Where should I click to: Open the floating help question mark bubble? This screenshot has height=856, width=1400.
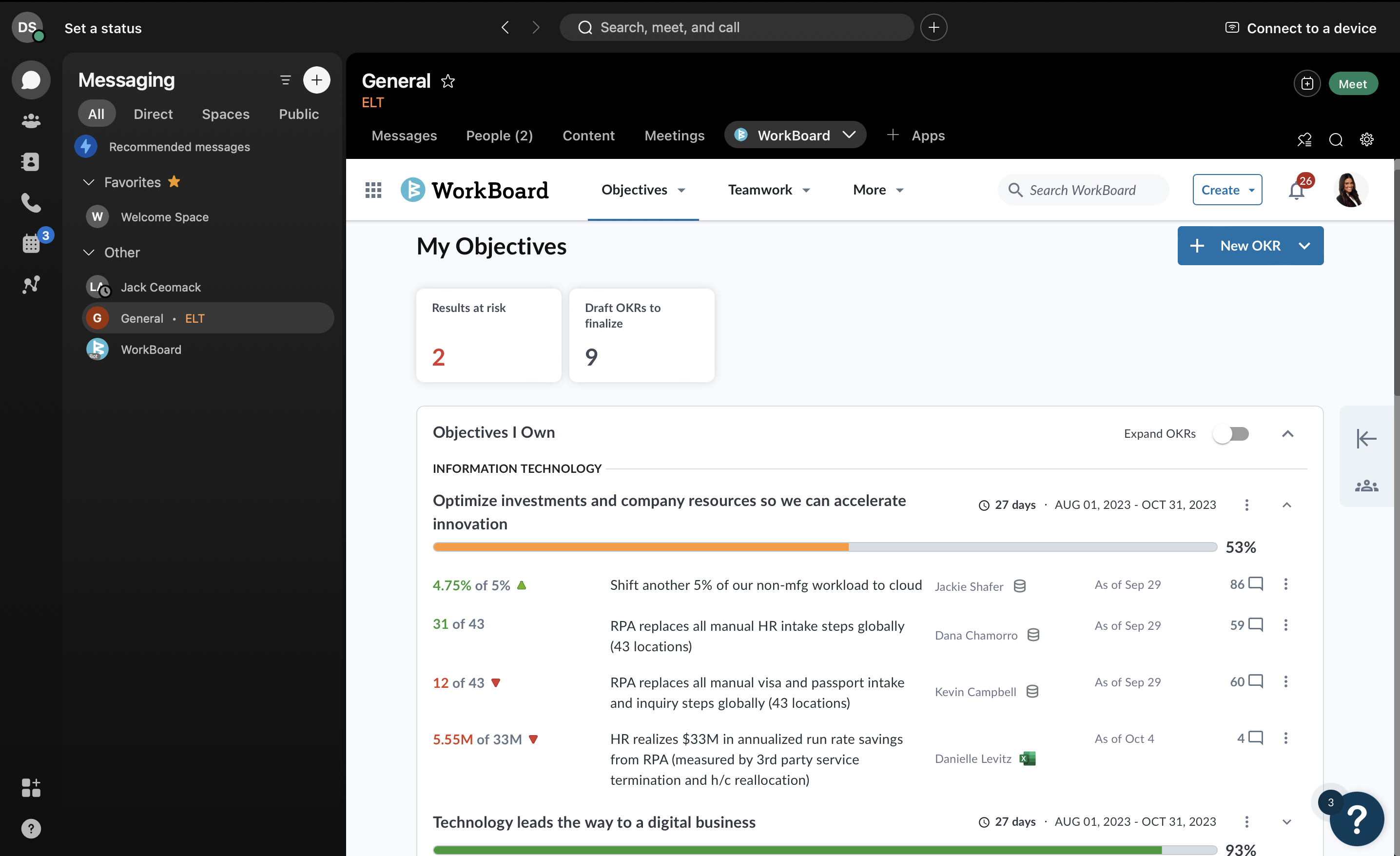(1356, 818)
